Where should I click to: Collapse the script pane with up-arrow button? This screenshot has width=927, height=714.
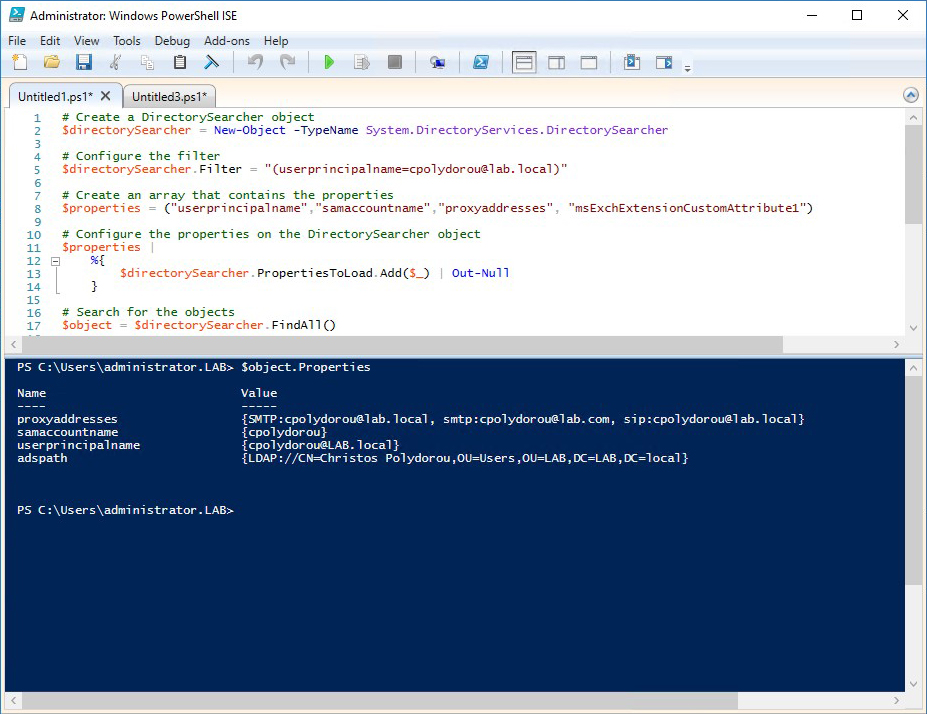pos(911,95)
